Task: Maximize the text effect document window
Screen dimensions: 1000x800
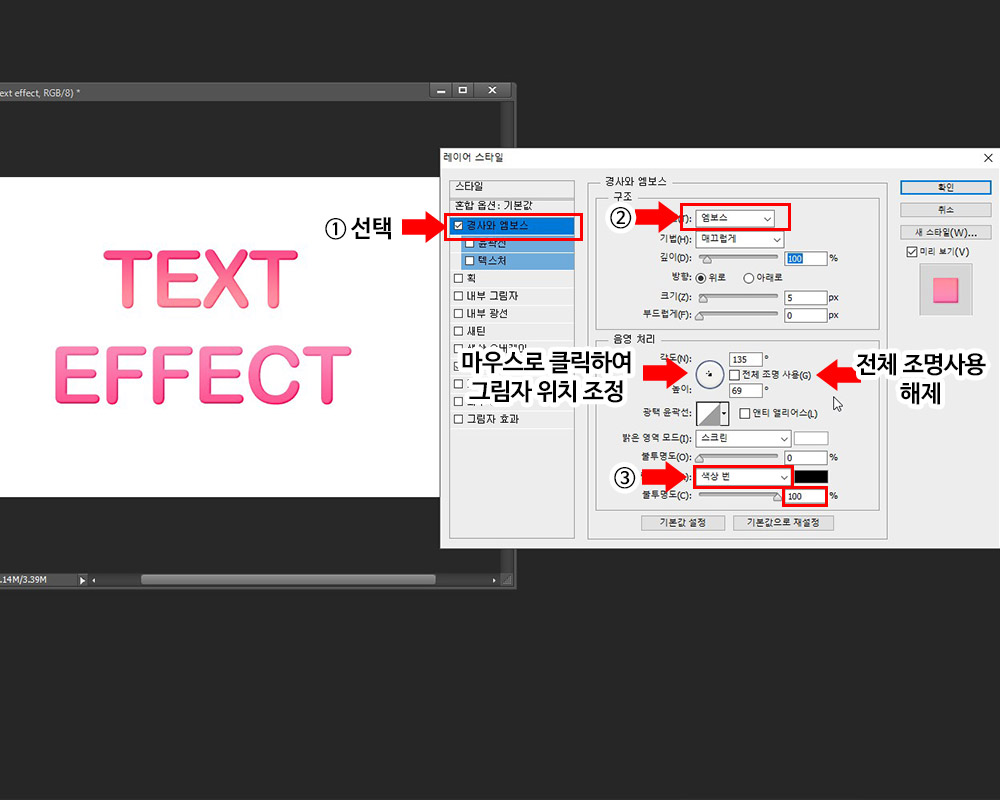Action: 463,90
